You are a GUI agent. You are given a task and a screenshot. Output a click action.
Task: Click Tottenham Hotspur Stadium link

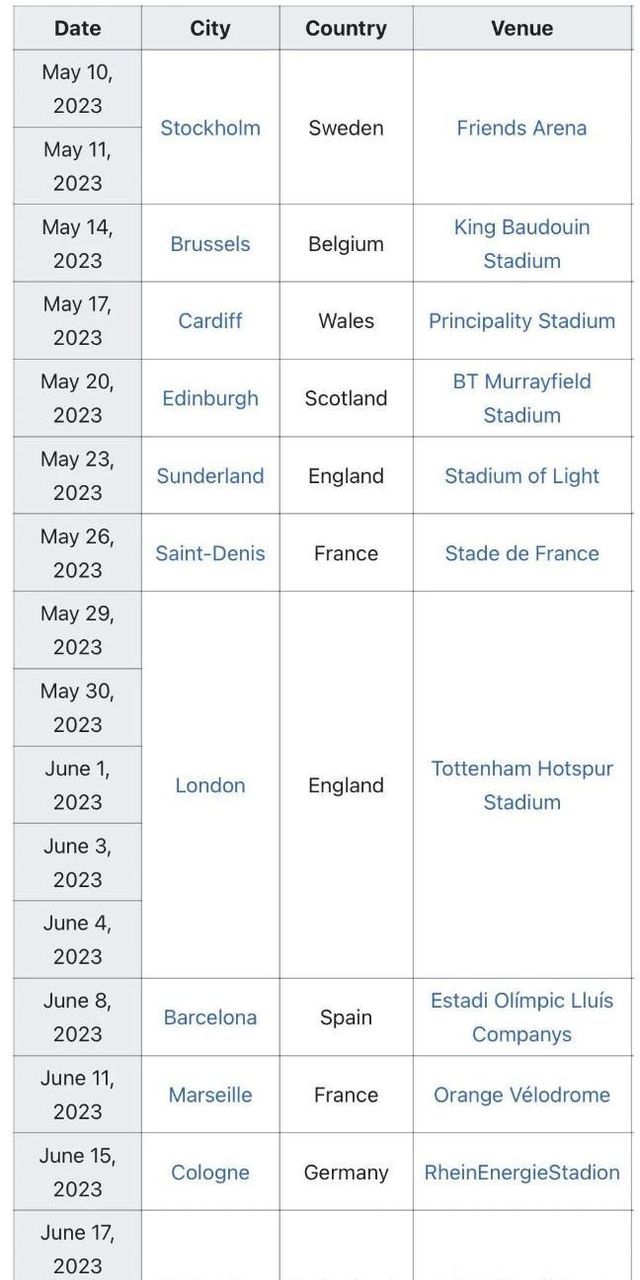[521, 785]
